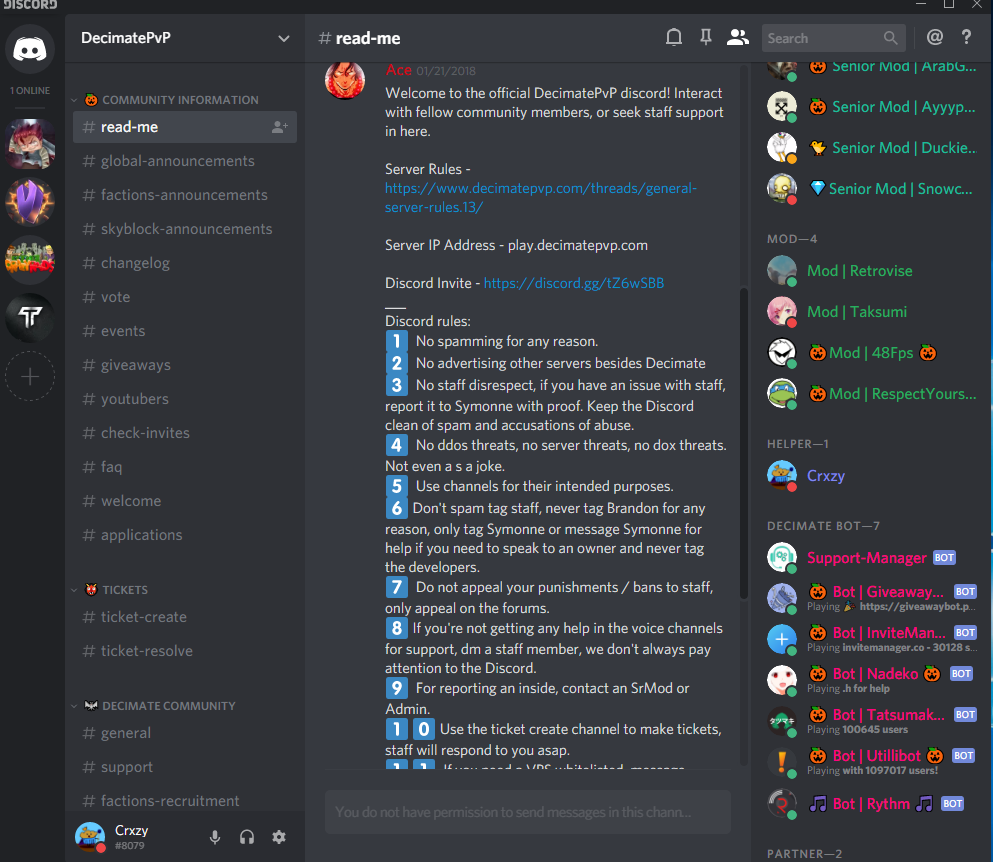Click the chat message scrollbar
The image size is (993, 862).
(x=743, y=443)
